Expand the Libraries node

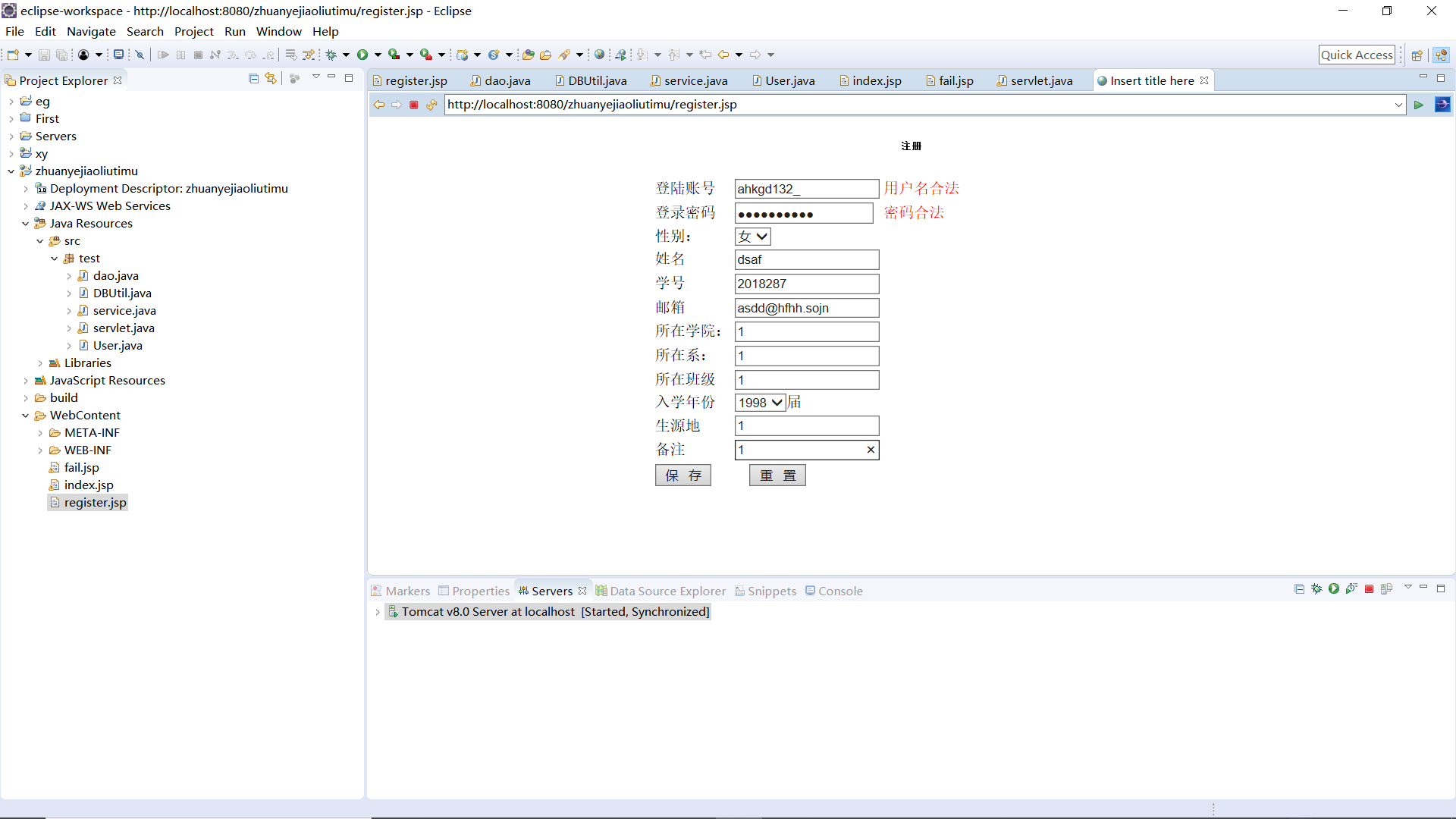click(39, 363)
